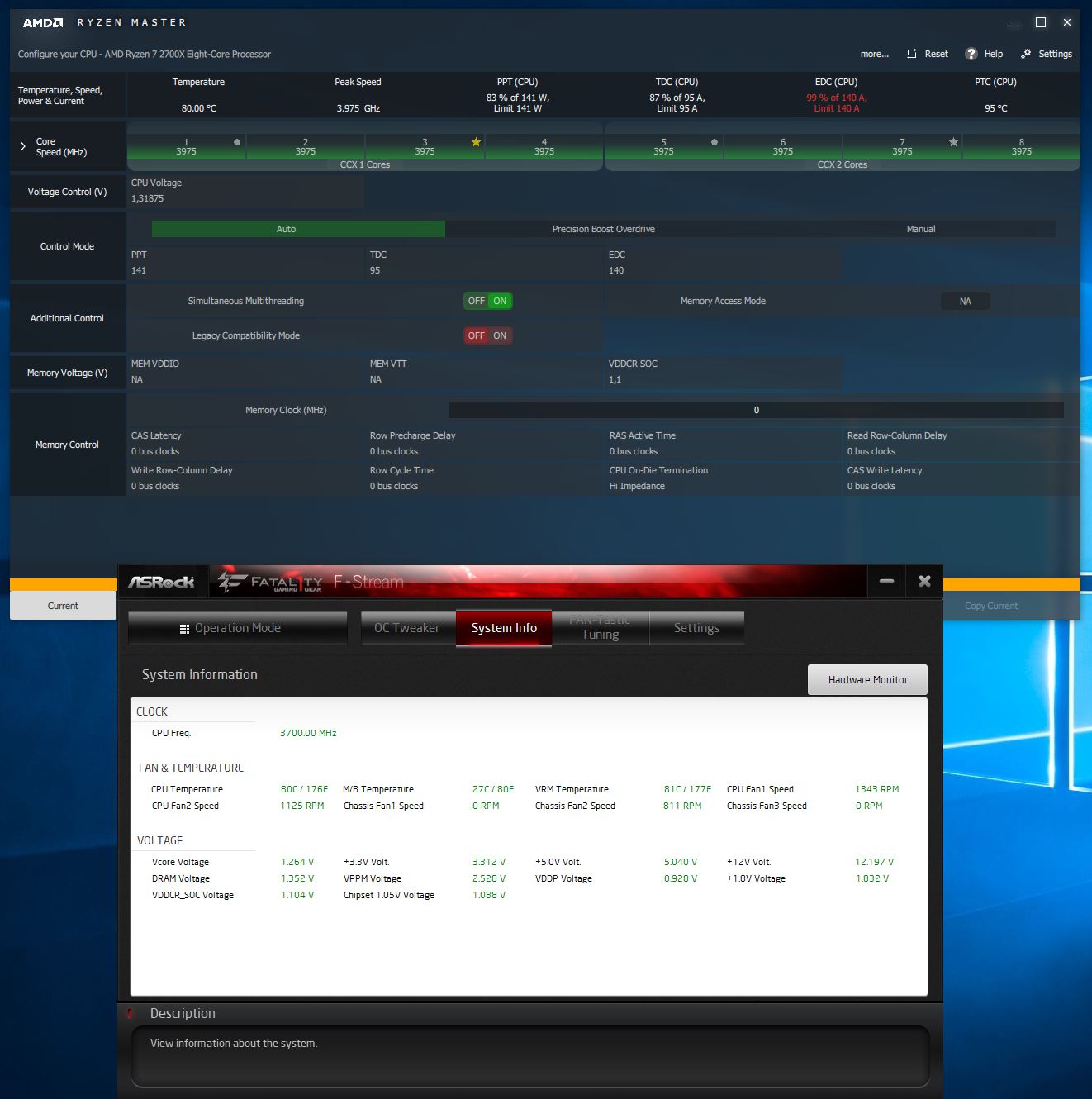Click the EDC (CPU) 99 % warning reading
The height and width of the screenshot is (1099, 1092).
(x=836, y=102)
